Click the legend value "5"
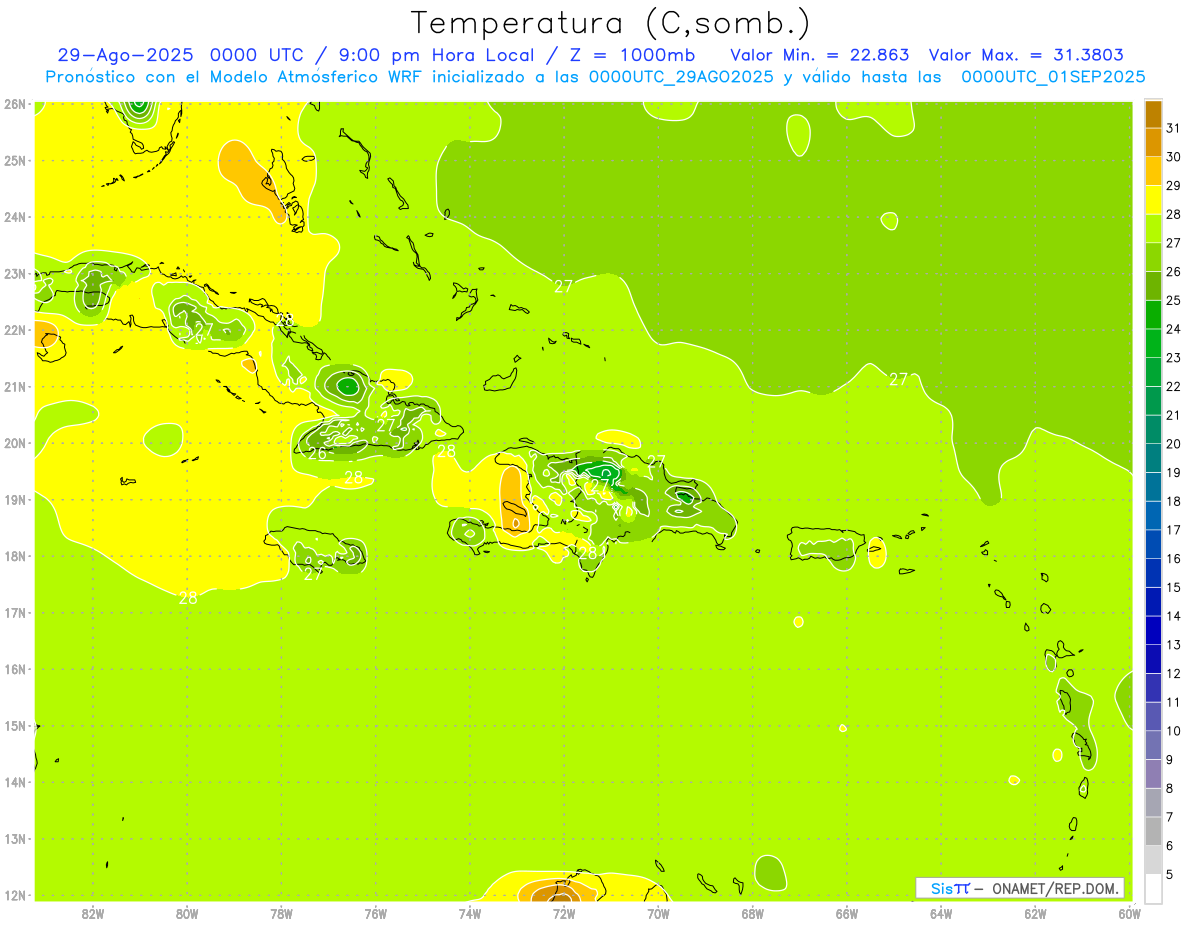The width and height of the screenshot is (1200, 927). click(x=1170, y=875)
